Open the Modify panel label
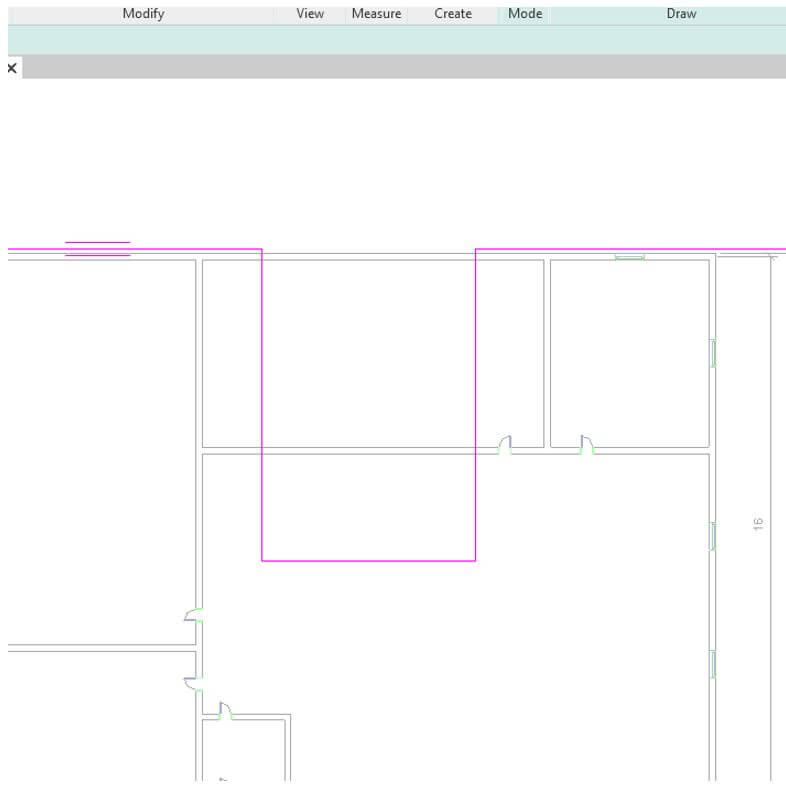 pyautogui.click(x=143, y=14)
